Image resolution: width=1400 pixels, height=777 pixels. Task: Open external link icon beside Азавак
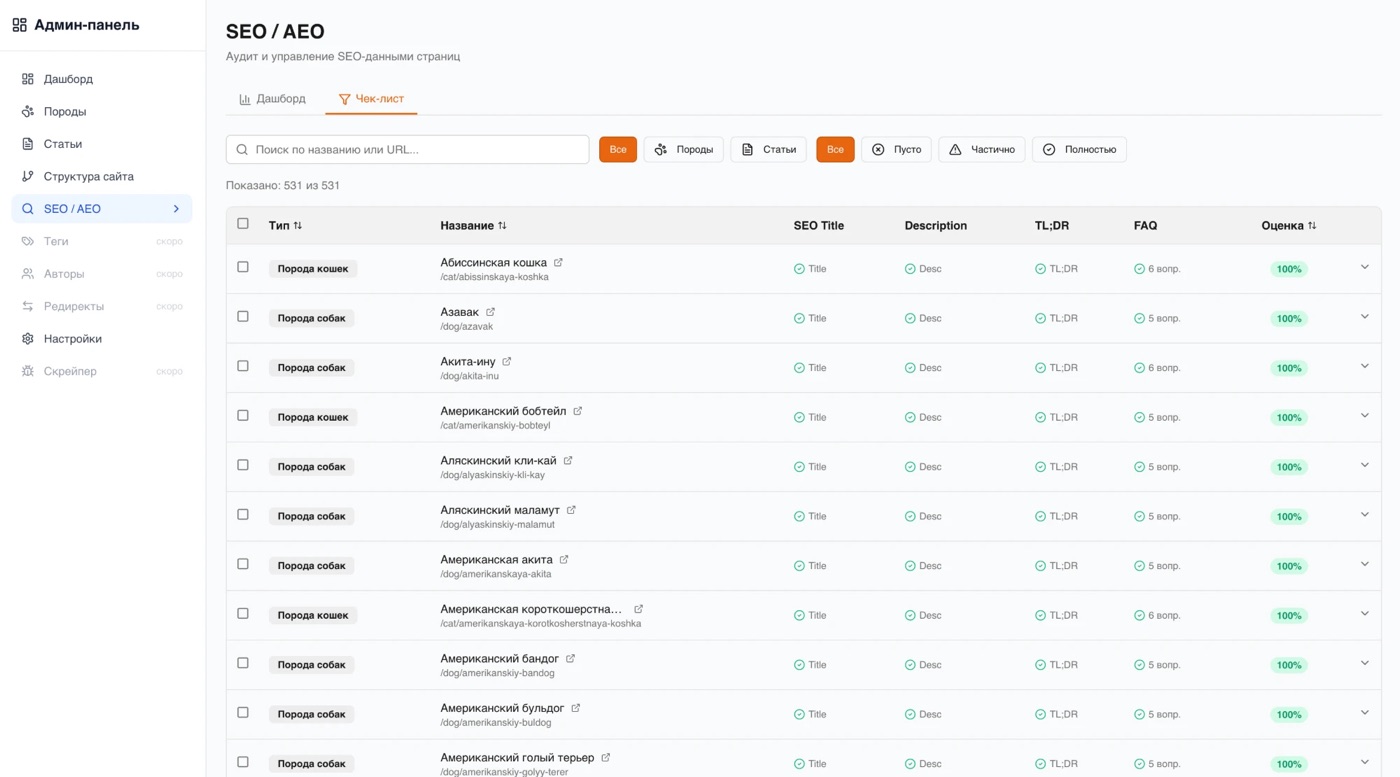point(490,312)
